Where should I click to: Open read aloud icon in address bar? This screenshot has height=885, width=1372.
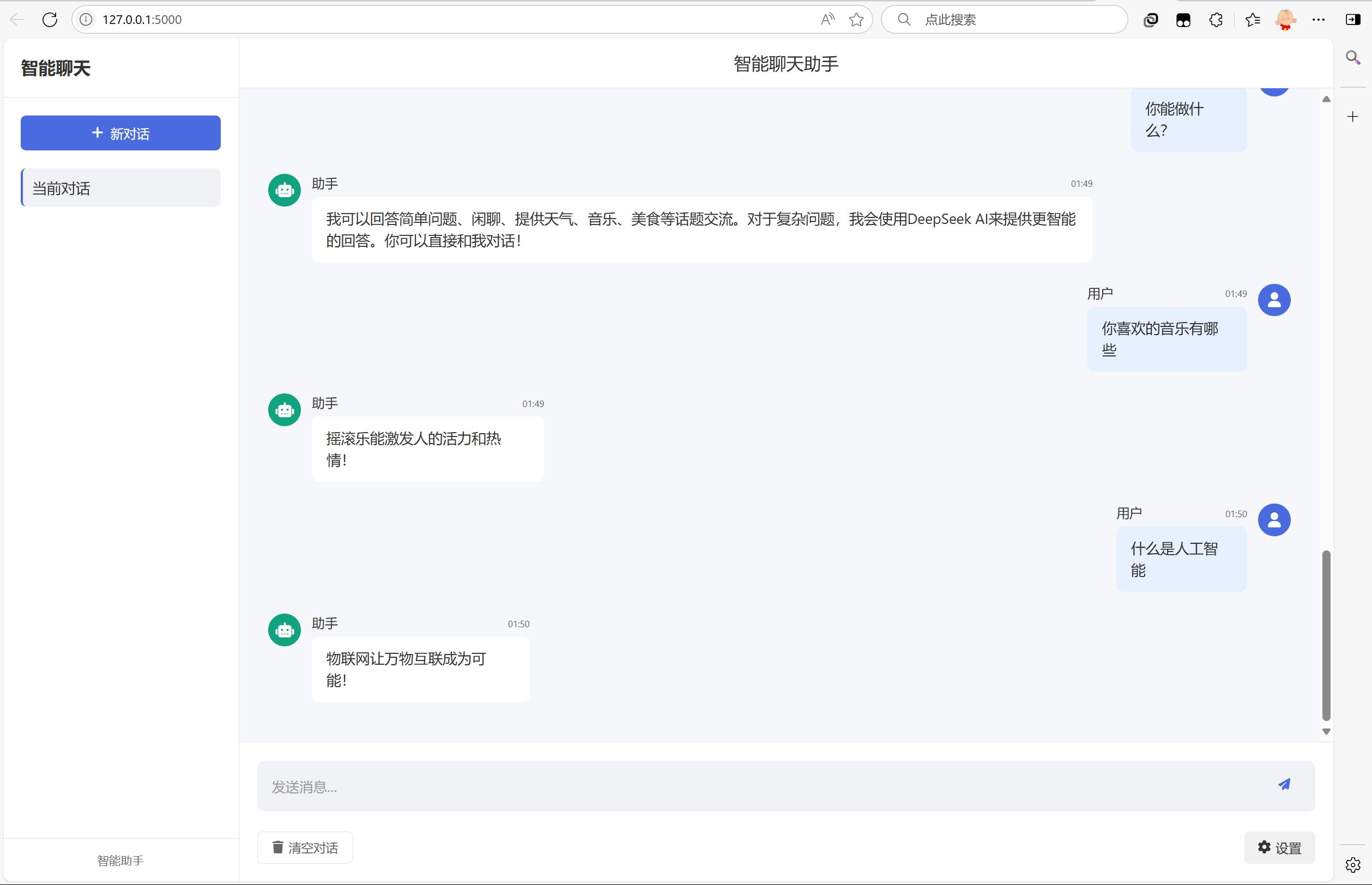827,20
